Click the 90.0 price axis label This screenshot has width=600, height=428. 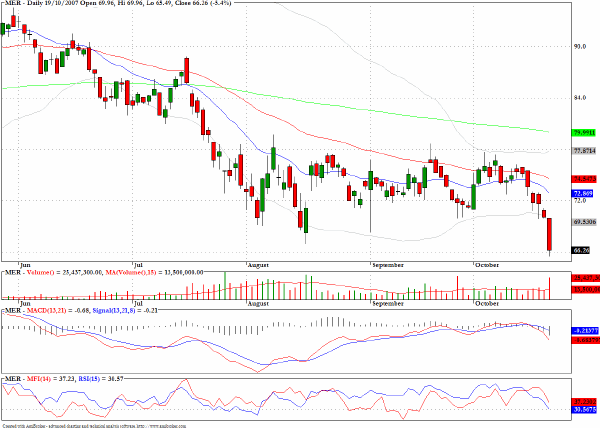580,46
